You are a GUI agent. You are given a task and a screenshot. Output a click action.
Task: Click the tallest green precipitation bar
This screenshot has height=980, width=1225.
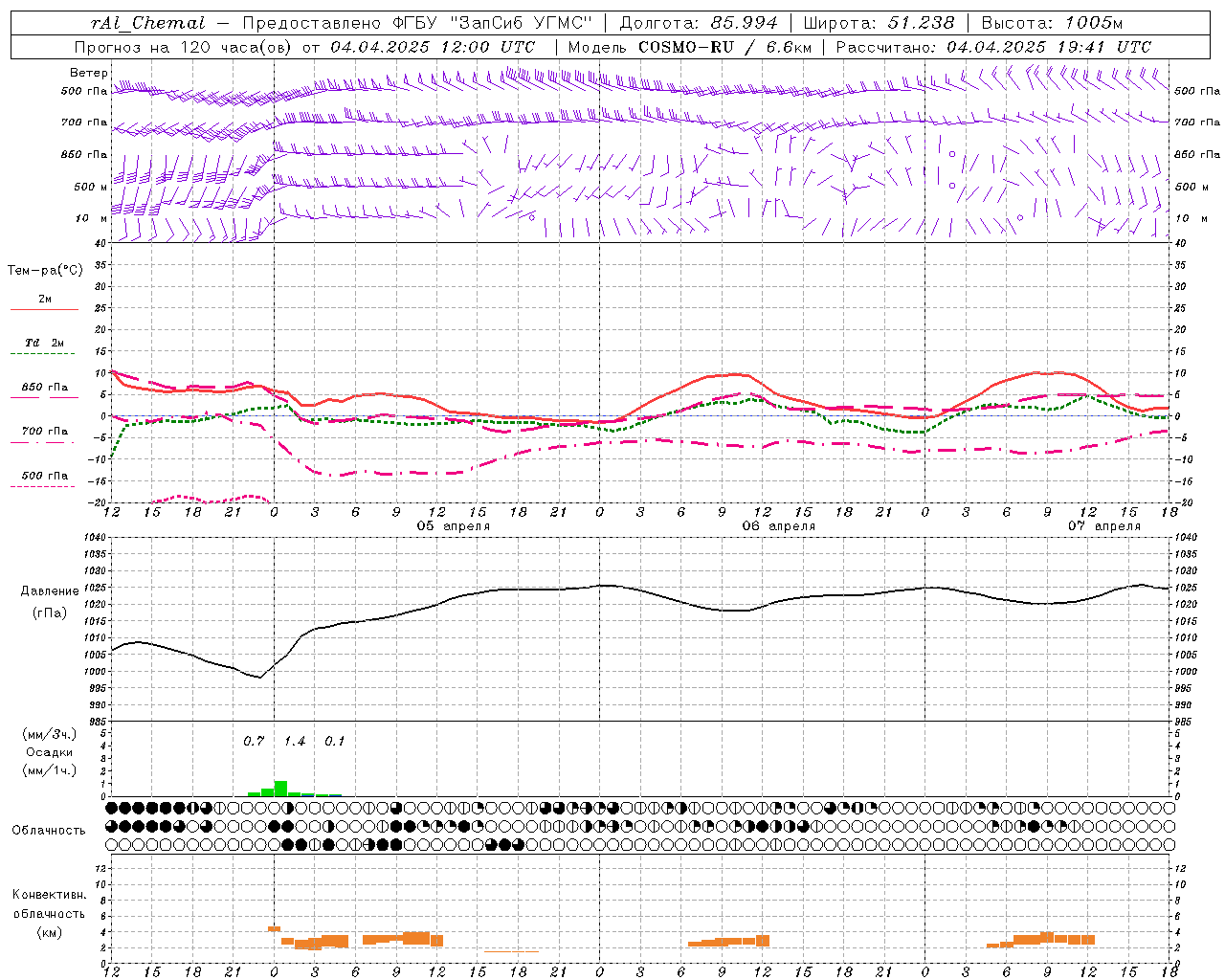pyautogui.click(x=280, y=789)
